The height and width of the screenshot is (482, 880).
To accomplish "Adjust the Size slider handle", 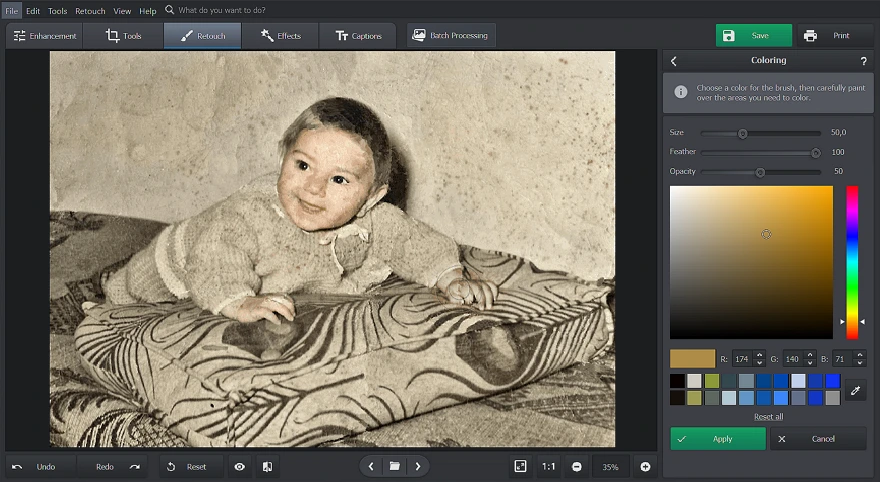I will pyautogui.click(x=742, y=134).
